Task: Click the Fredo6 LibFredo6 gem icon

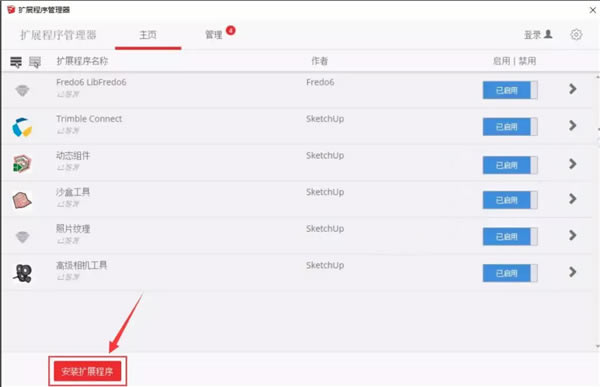Action: point(22,91)
